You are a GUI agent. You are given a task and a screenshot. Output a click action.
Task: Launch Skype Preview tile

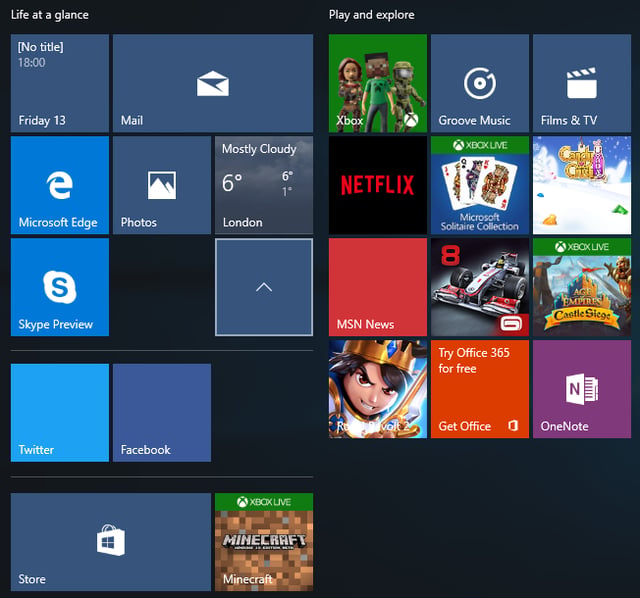(60, 287)
